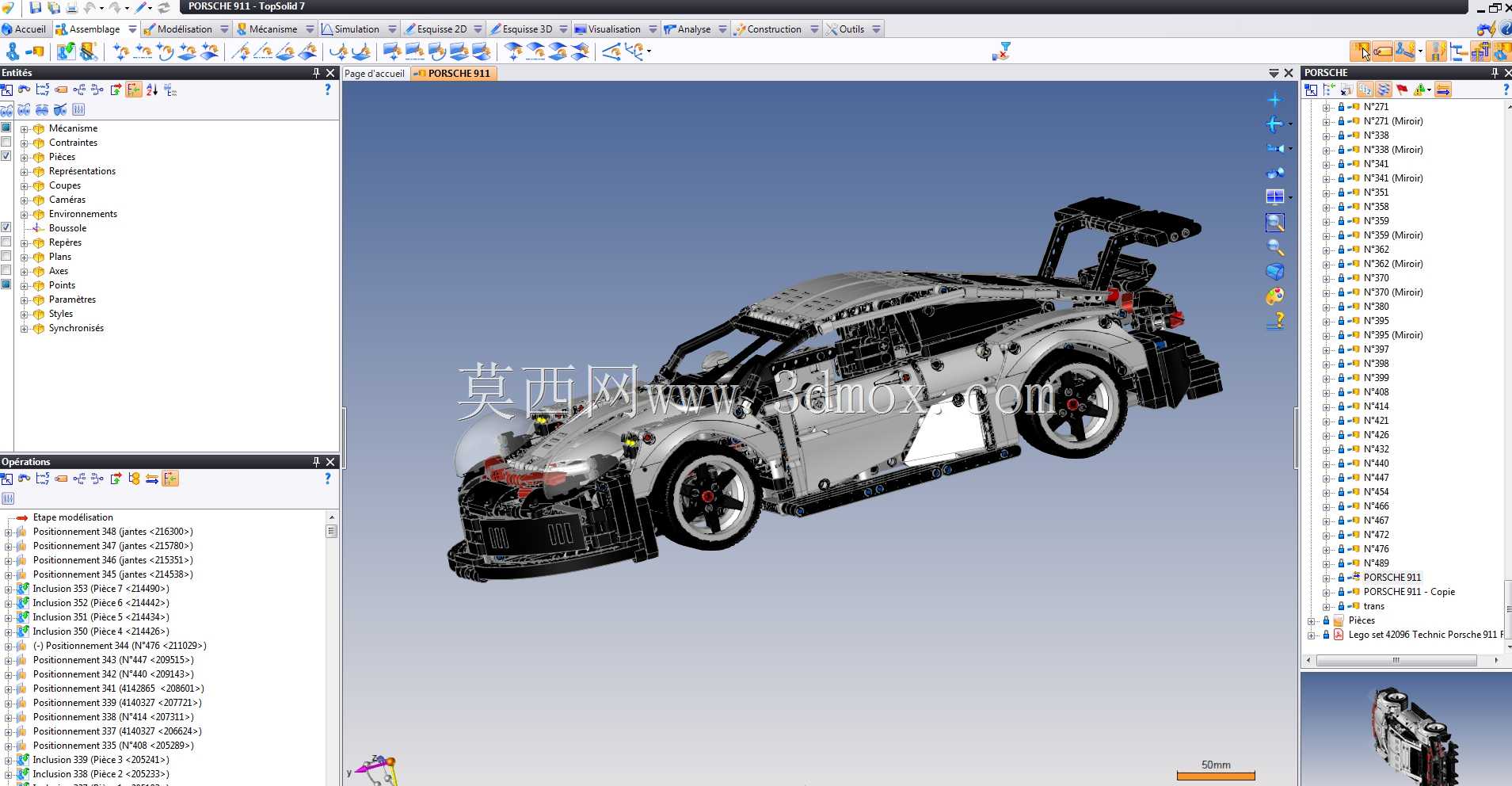Click the pin icon of Opérations panel
Image resolution: width=1512 pixels, height=786 pixels.
(x=316, y=462)
